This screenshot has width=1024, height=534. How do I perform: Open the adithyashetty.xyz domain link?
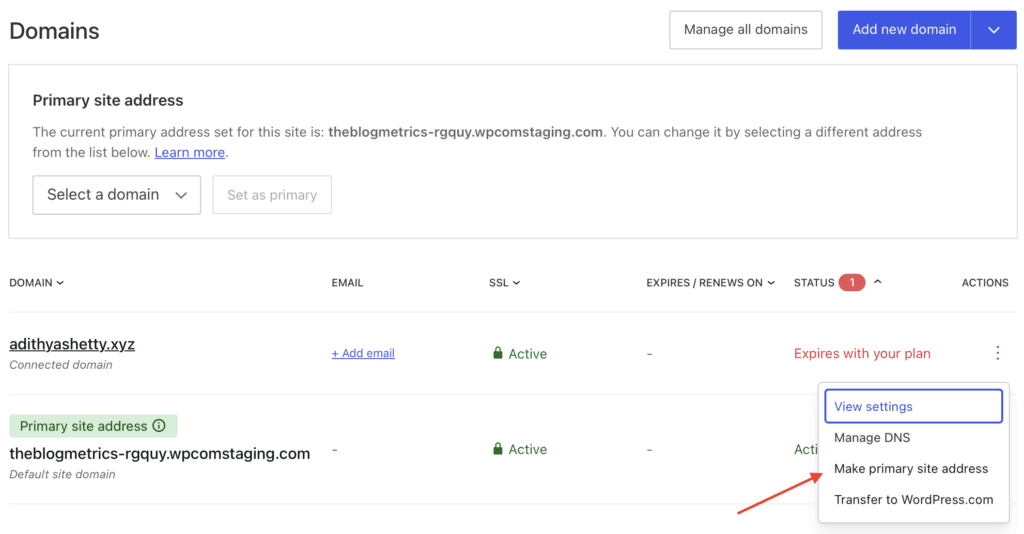pos(72,344)
